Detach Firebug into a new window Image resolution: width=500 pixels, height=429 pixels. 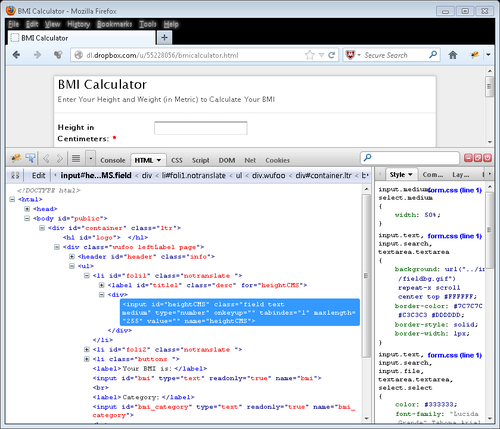(478, 158)
